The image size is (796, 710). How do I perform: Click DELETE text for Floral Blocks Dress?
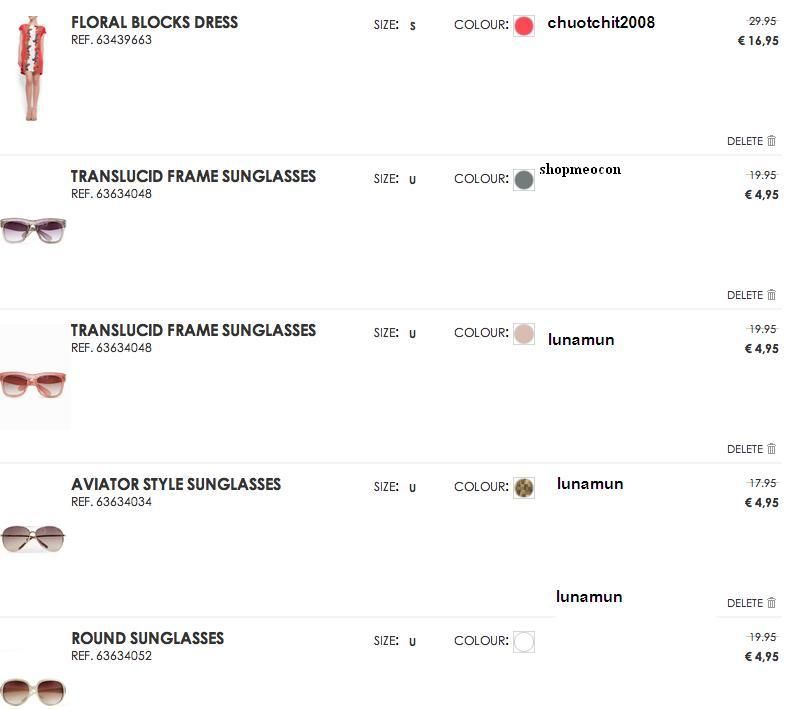coord(745,142)
